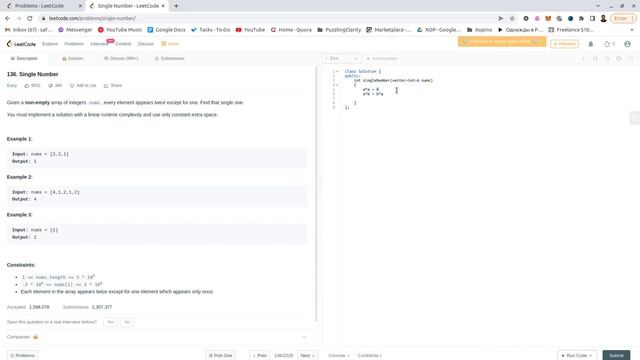640x360 pixels.
Task: Click Add to List heart icon
Action: 72,85
